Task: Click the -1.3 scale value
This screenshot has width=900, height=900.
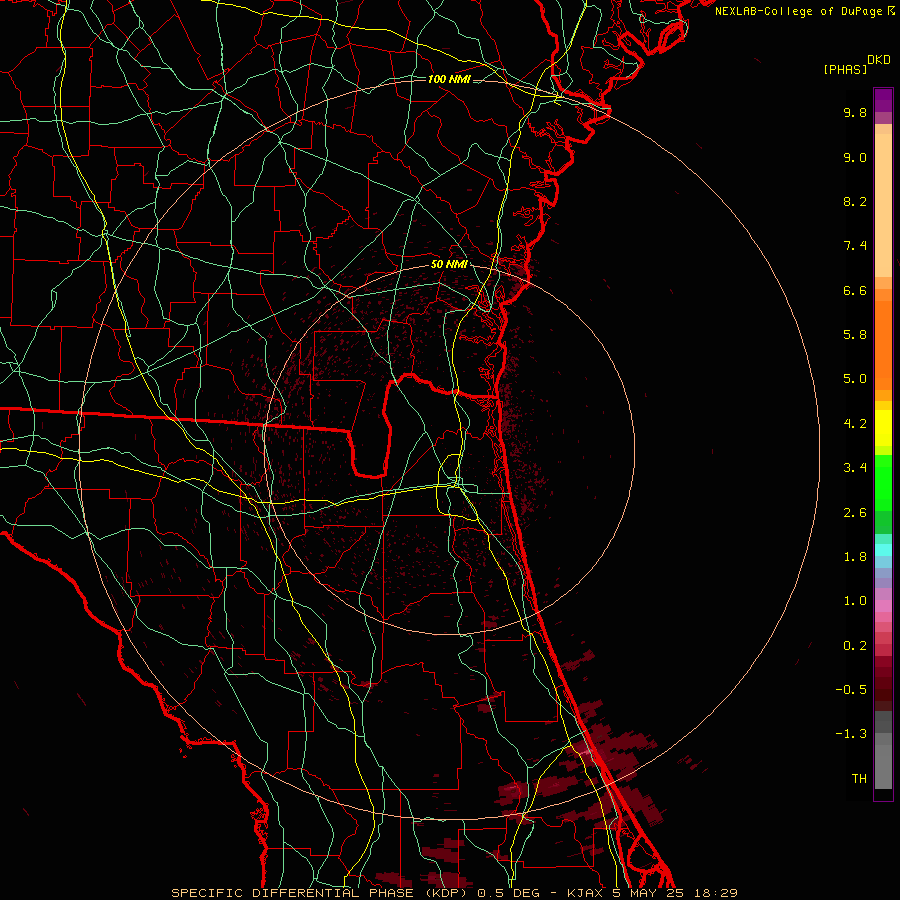Action: [x=851, y=734]
